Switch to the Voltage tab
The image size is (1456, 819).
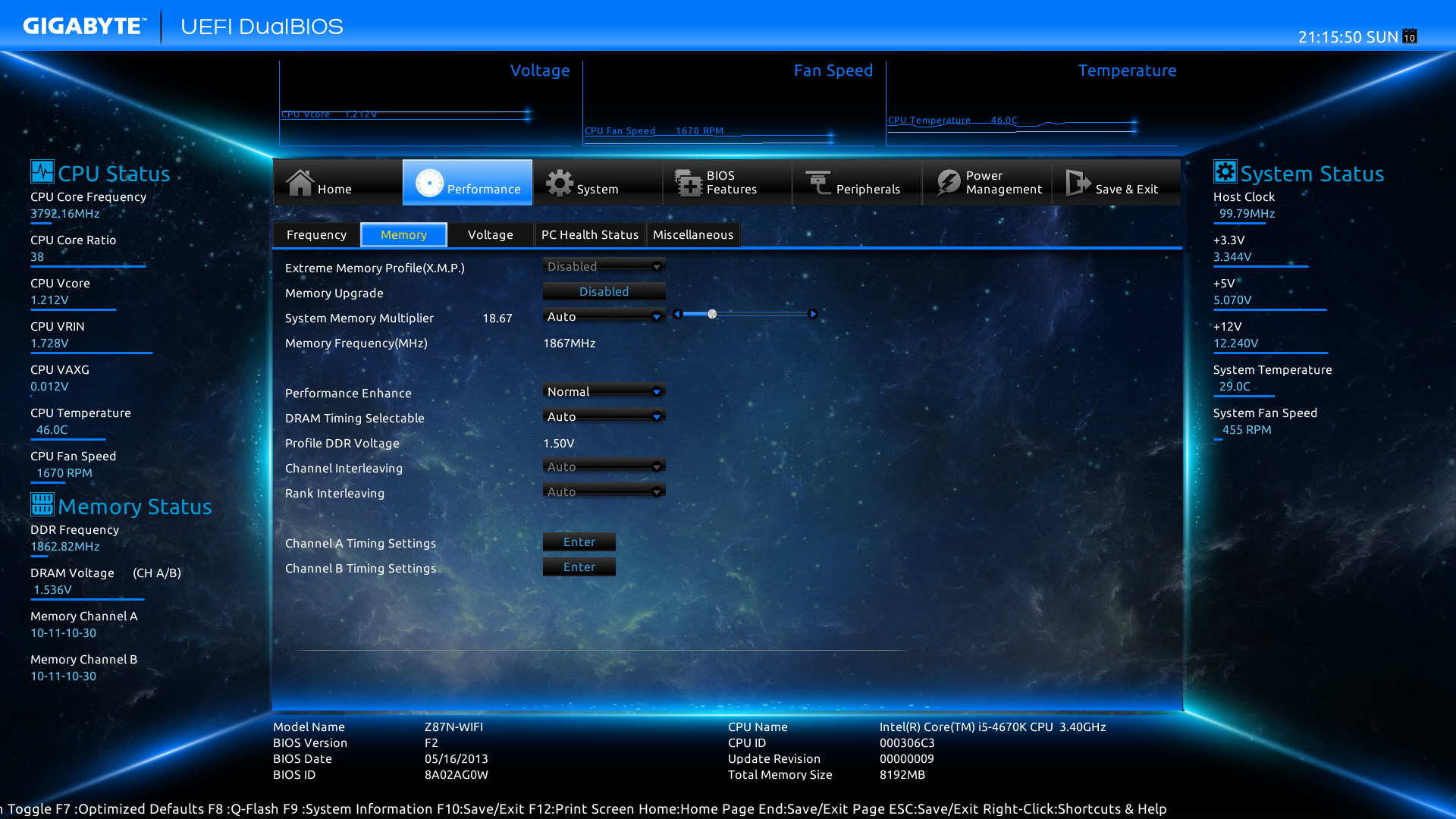(490, 234)
